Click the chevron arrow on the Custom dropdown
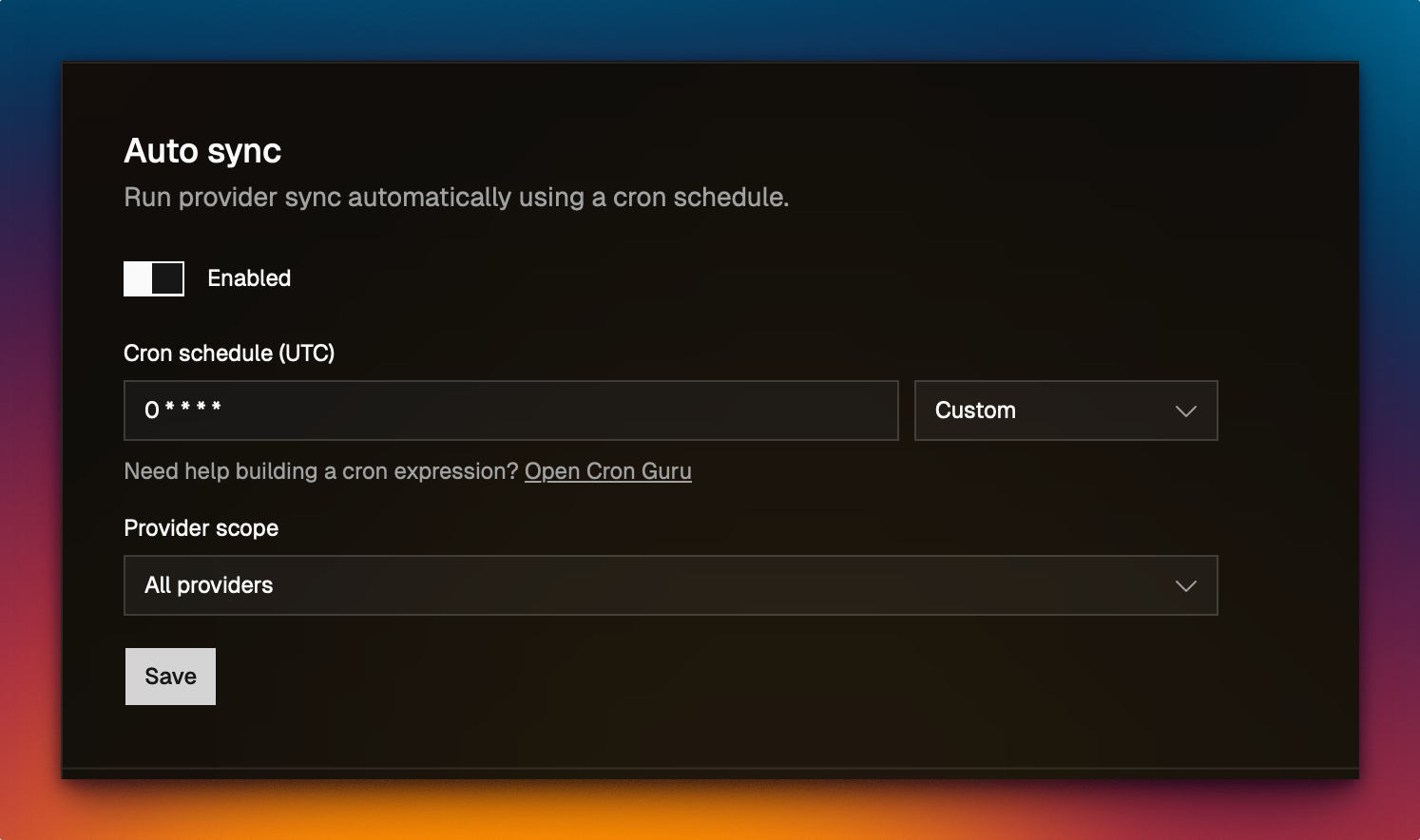Image resolution: width=1420 pixels, height=840 pixels. [x=1185, y=411]
